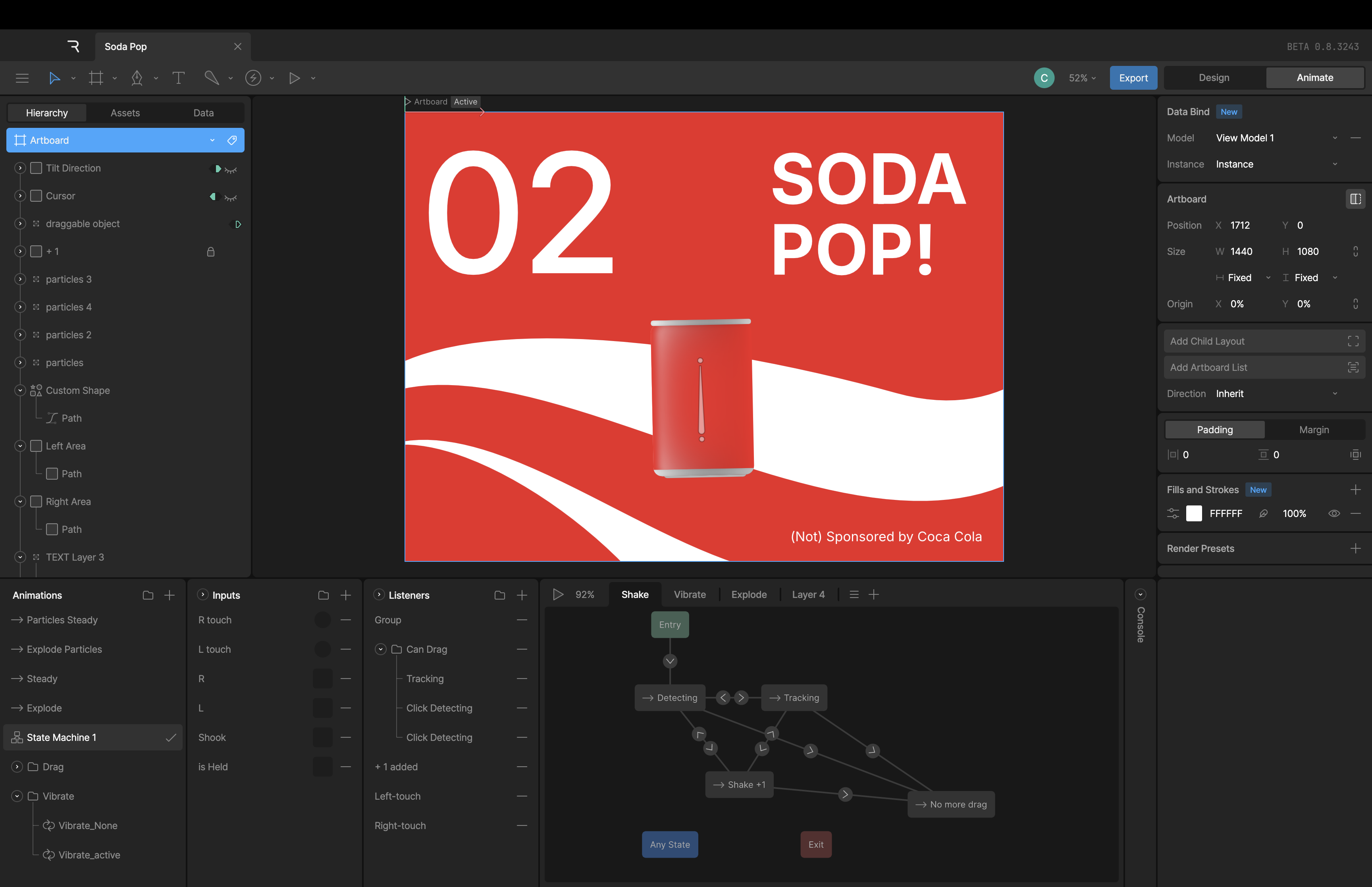Select the Any State node
The width and height of the screenshot is (1372, 887).
tap(670, 845)
